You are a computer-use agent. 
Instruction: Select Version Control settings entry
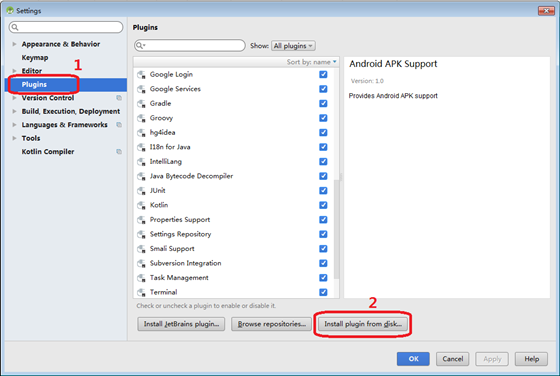click(48, 98)
